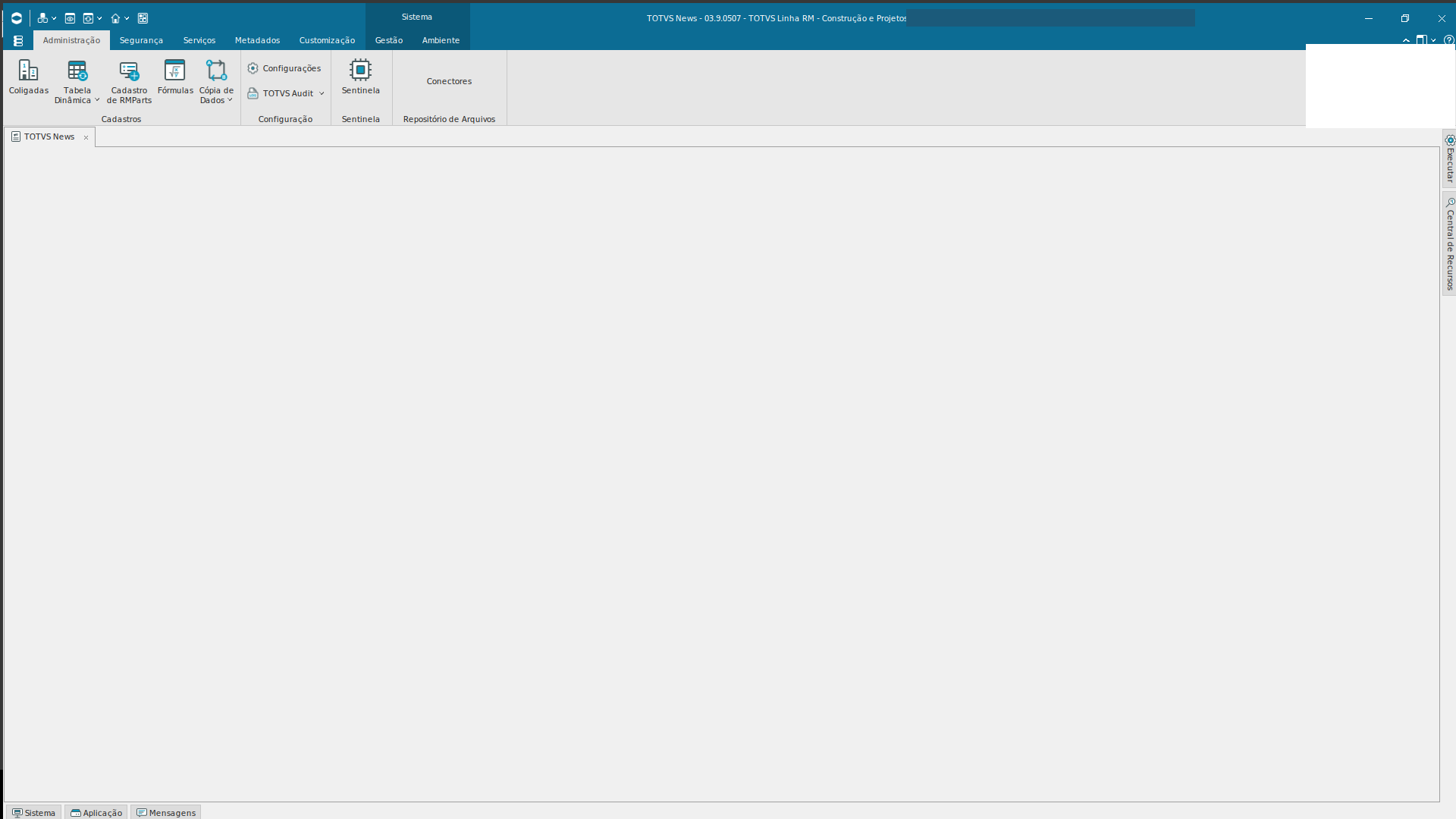Open the Sistema bottom status tab
Image resolution: width=1456 pixels, height=819 pixels.
(x=33, y=812)
